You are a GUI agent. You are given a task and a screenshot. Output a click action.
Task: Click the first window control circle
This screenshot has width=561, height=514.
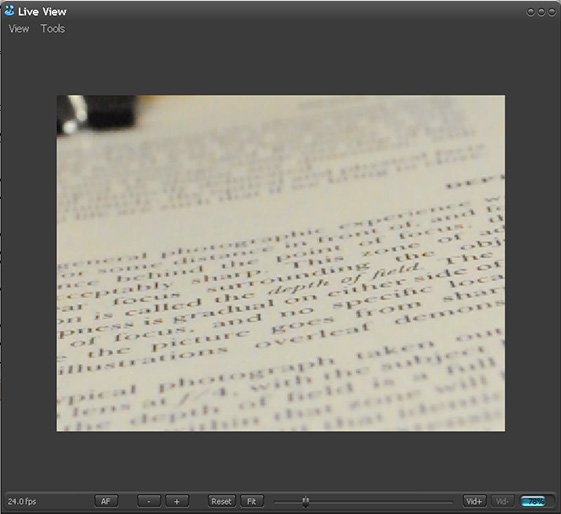[x=531, y=12]
